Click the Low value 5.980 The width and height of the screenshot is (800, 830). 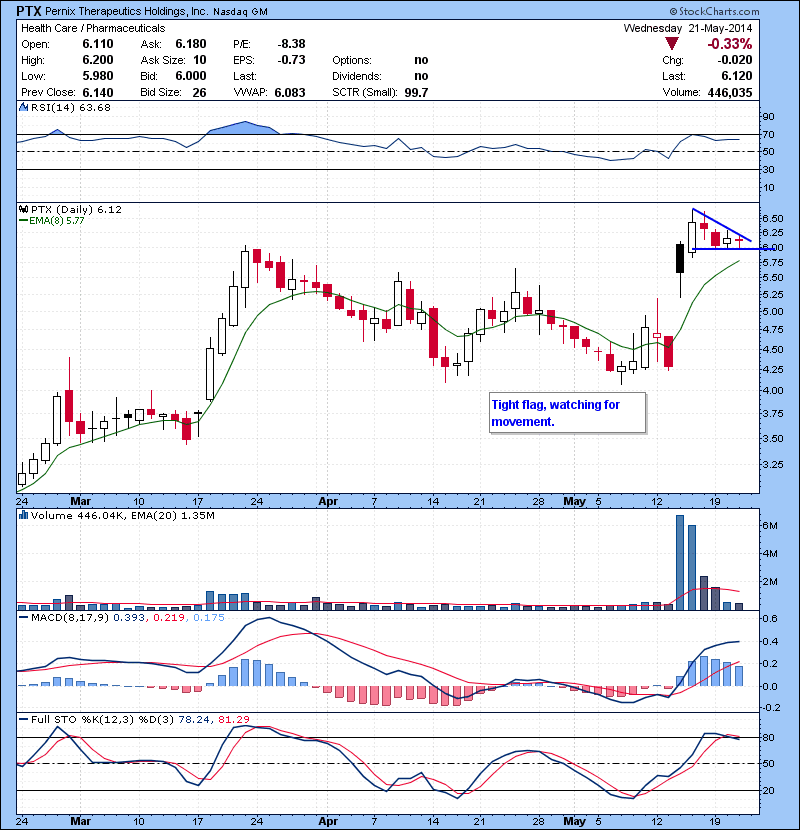98,76
